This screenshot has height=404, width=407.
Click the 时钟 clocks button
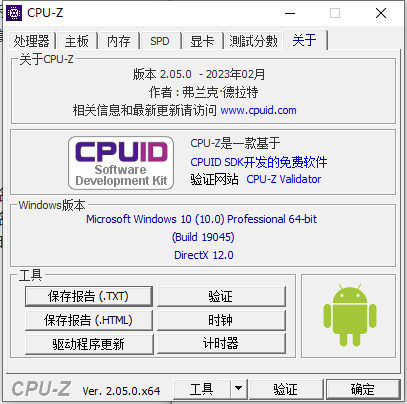(221, 320)
